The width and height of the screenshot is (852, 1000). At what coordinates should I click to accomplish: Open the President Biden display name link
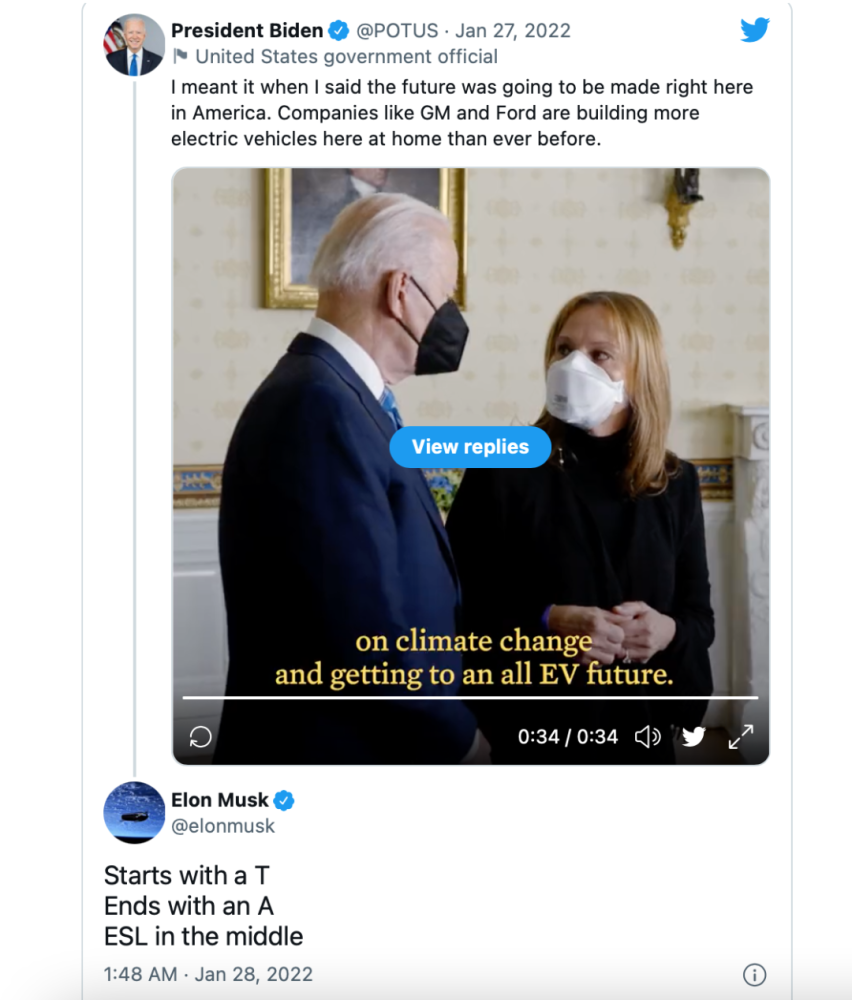point(247,31)
